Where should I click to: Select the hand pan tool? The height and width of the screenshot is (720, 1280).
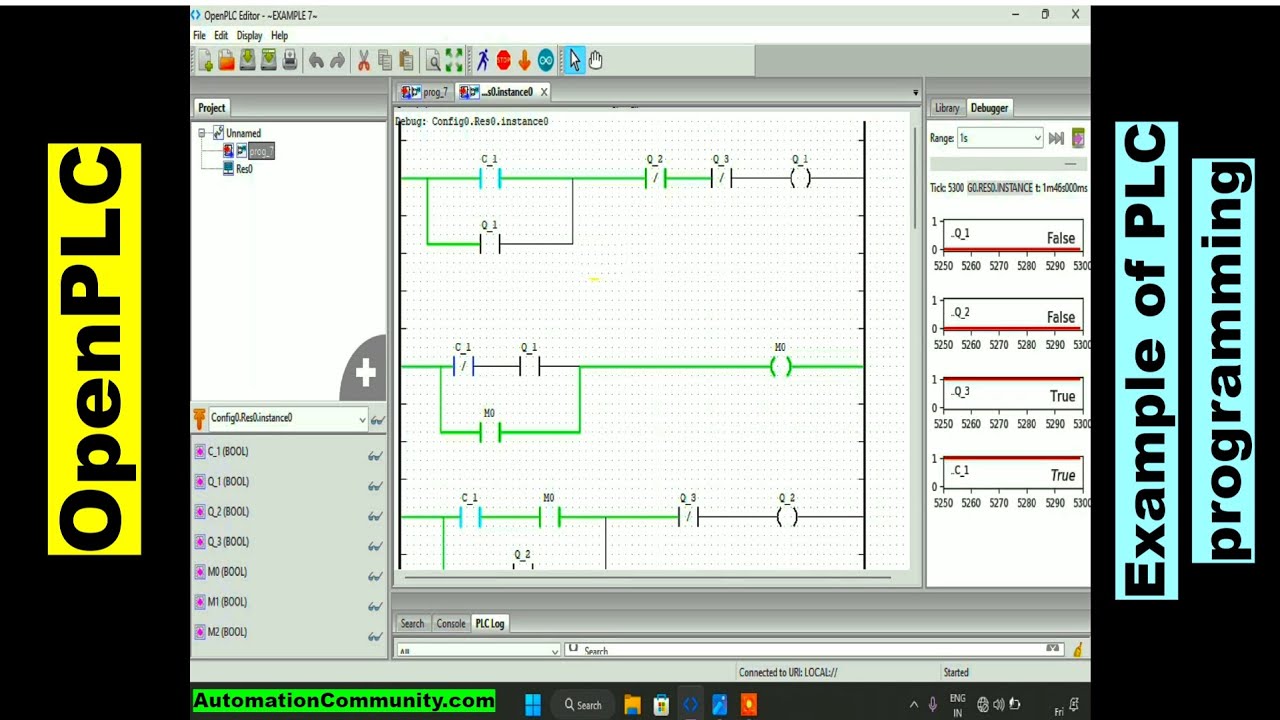(x=596, y=61)
